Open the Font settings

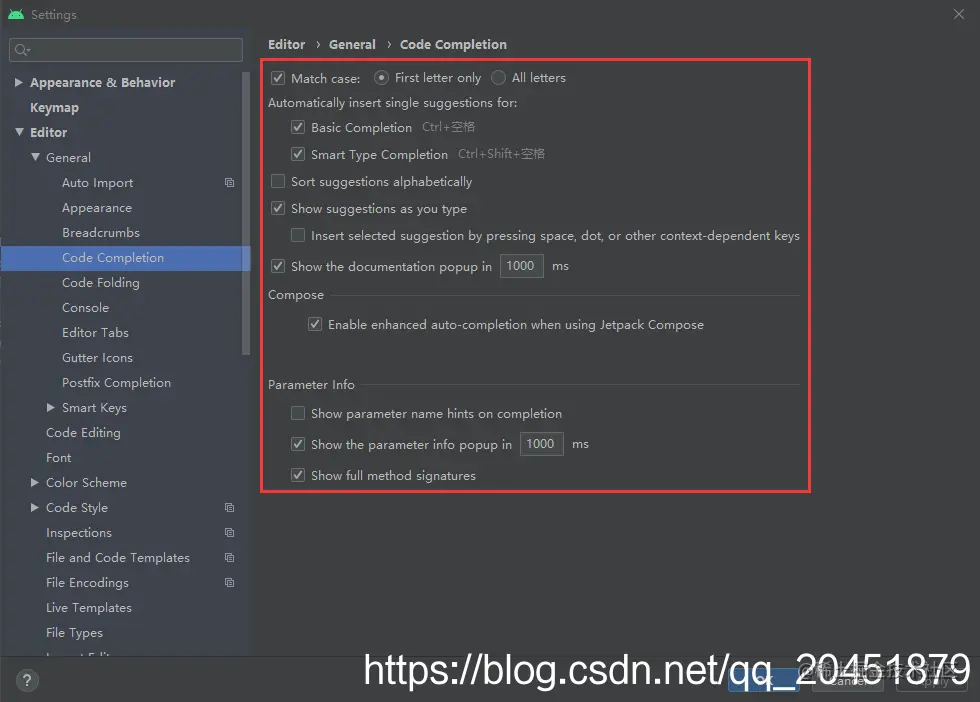(x=59, y=458)
